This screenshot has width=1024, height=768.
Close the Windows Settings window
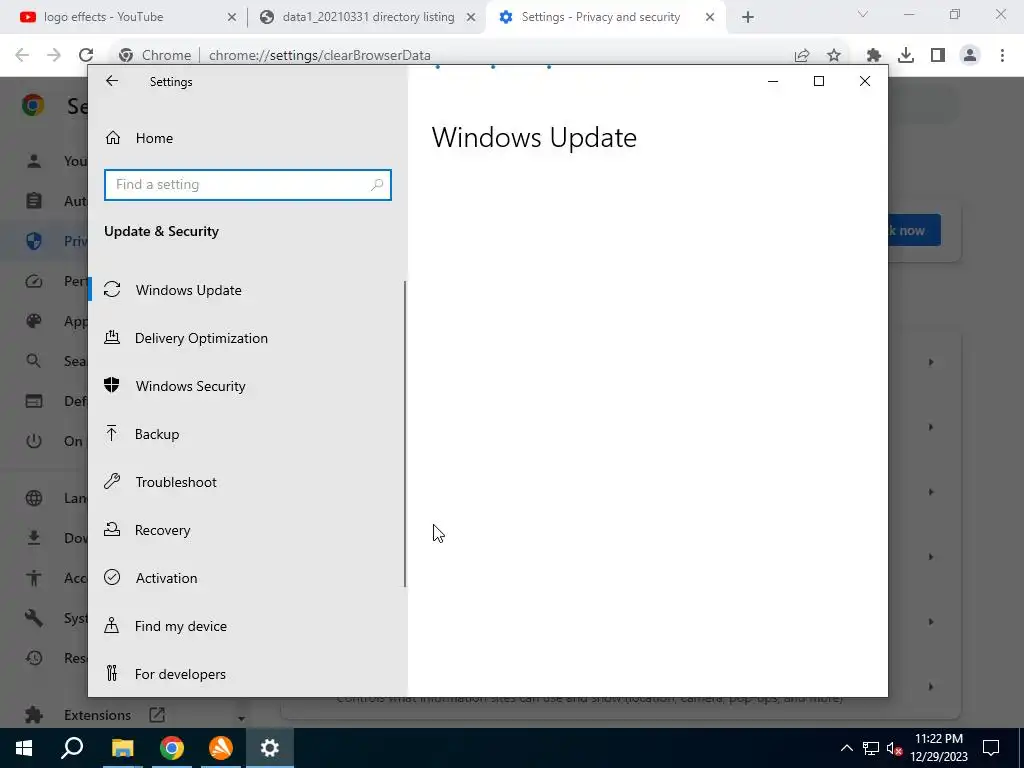point(865,81)
